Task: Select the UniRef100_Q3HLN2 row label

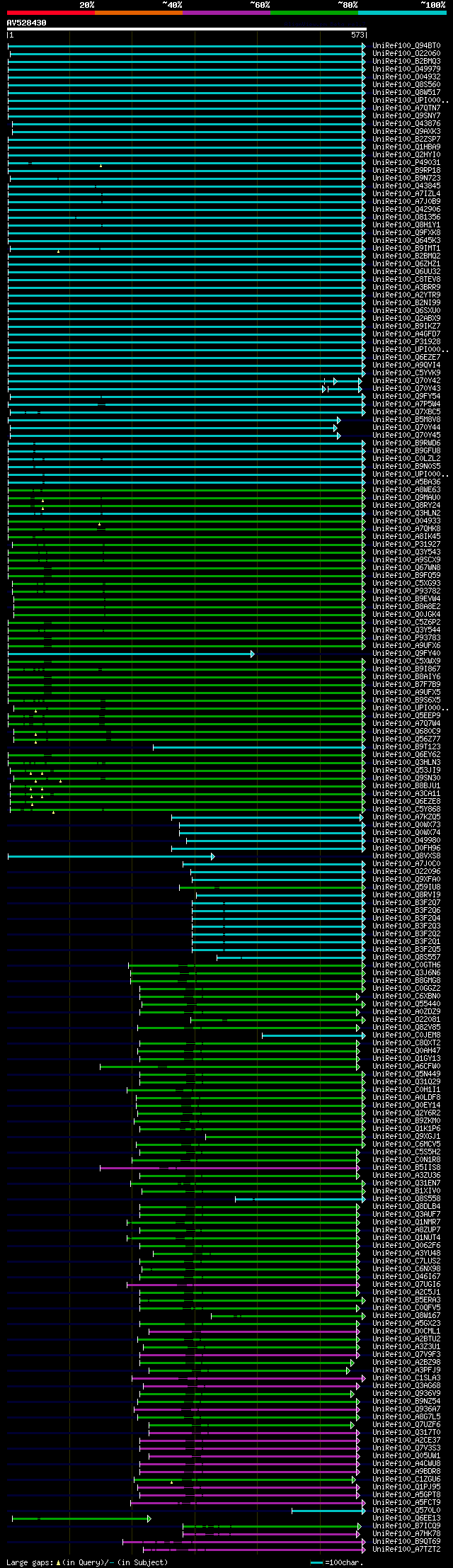Action: click(x=406, y=513)
